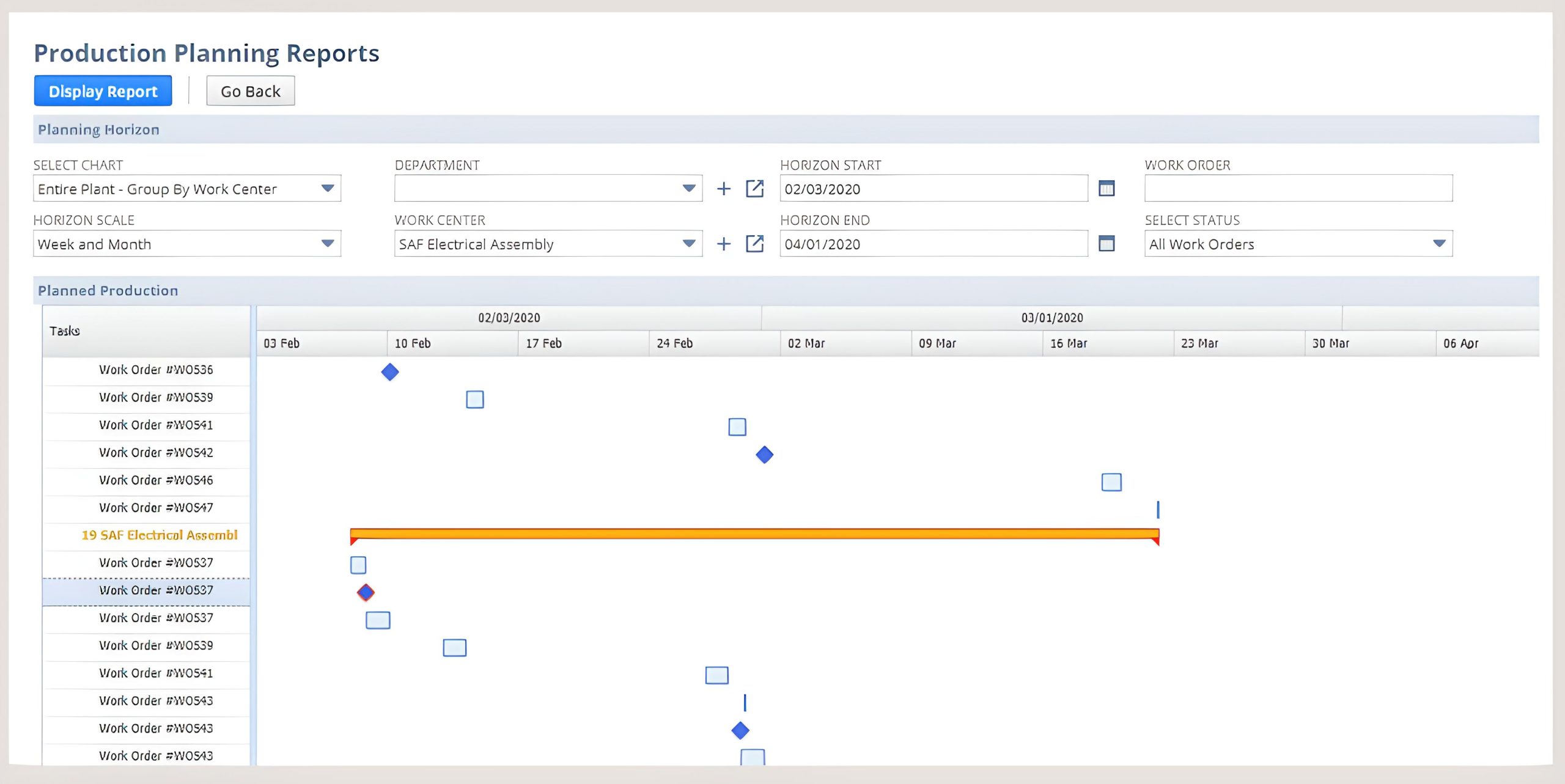
Task: Open Horizon Start calendar picker
Action: [x=1107, y=188]
